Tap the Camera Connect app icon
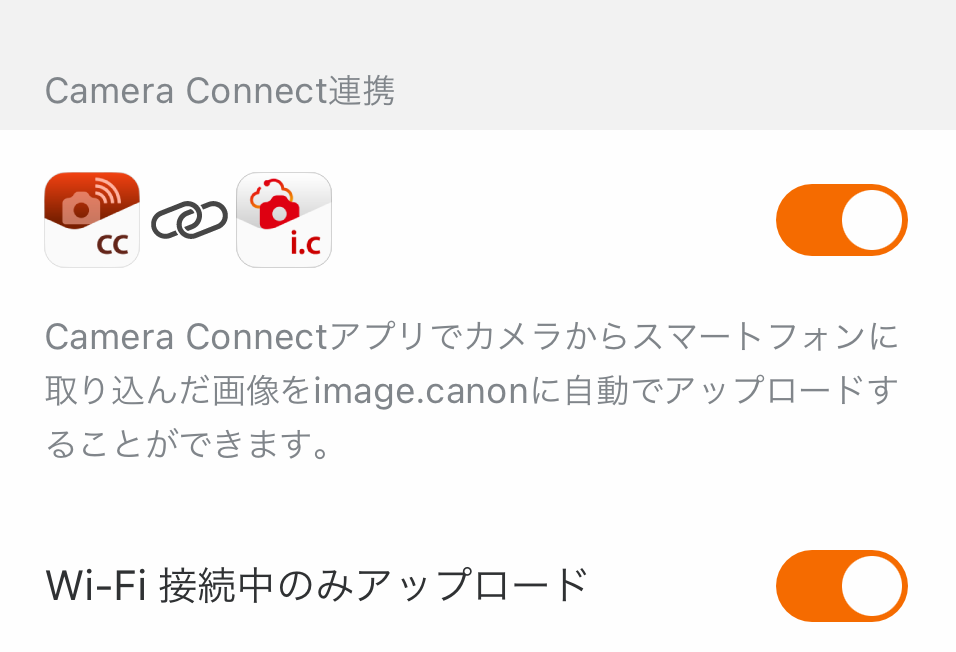Viewport: 956px width, 652px height. click(x=92, y=220)
